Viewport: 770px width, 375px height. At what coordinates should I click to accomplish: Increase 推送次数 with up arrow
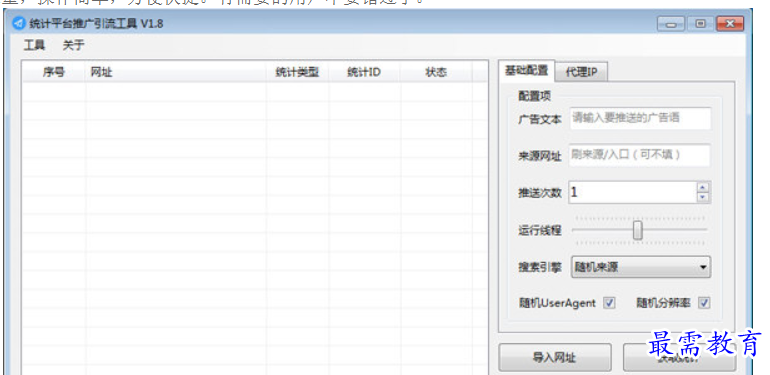(x=704, y=187)
